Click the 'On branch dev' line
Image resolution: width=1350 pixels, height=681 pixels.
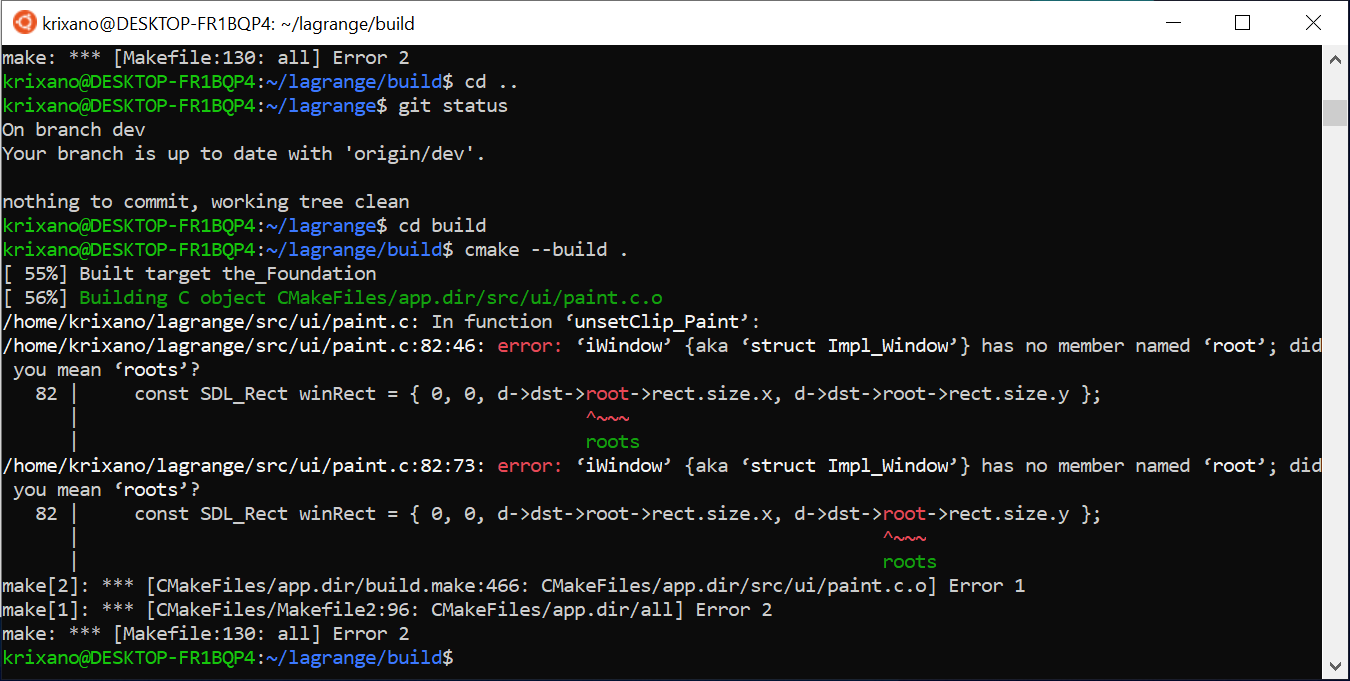tap(74, 130)
